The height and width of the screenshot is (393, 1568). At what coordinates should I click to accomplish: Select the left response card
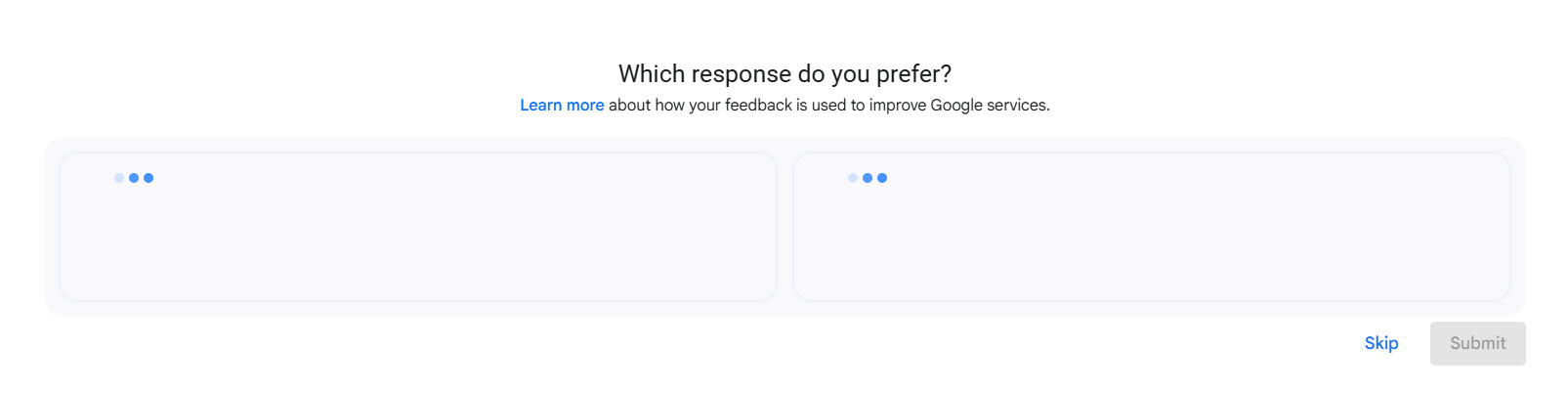(418, 227)
